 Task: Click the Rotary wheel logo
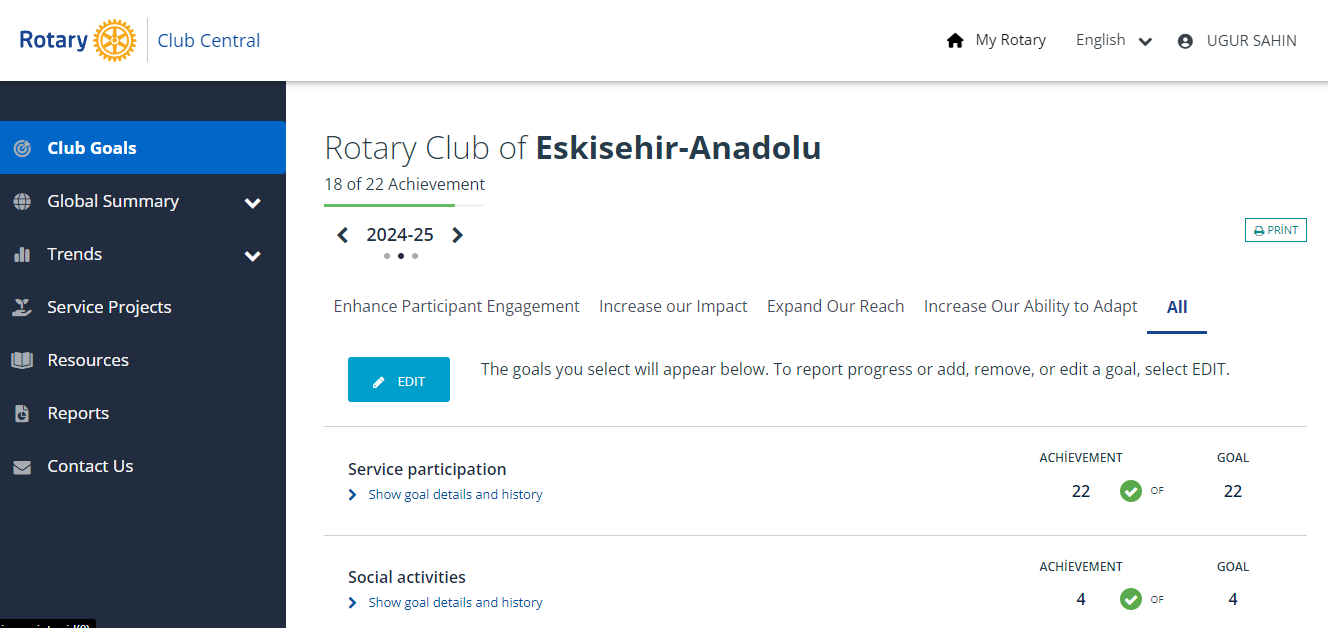point(114,41)
